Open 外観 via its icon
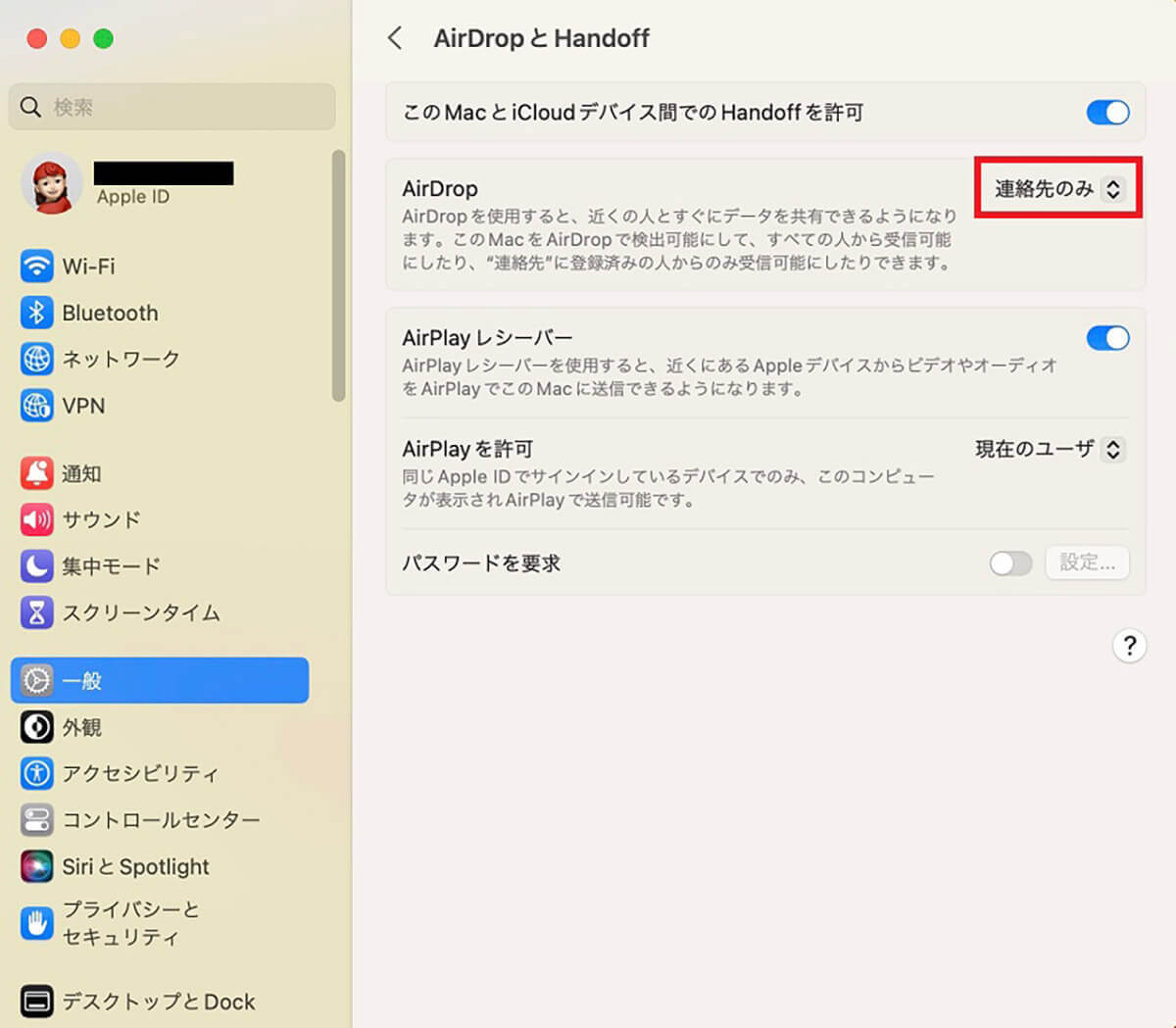This screenshot has height=1028, width=1176. [x=37, y=727]
